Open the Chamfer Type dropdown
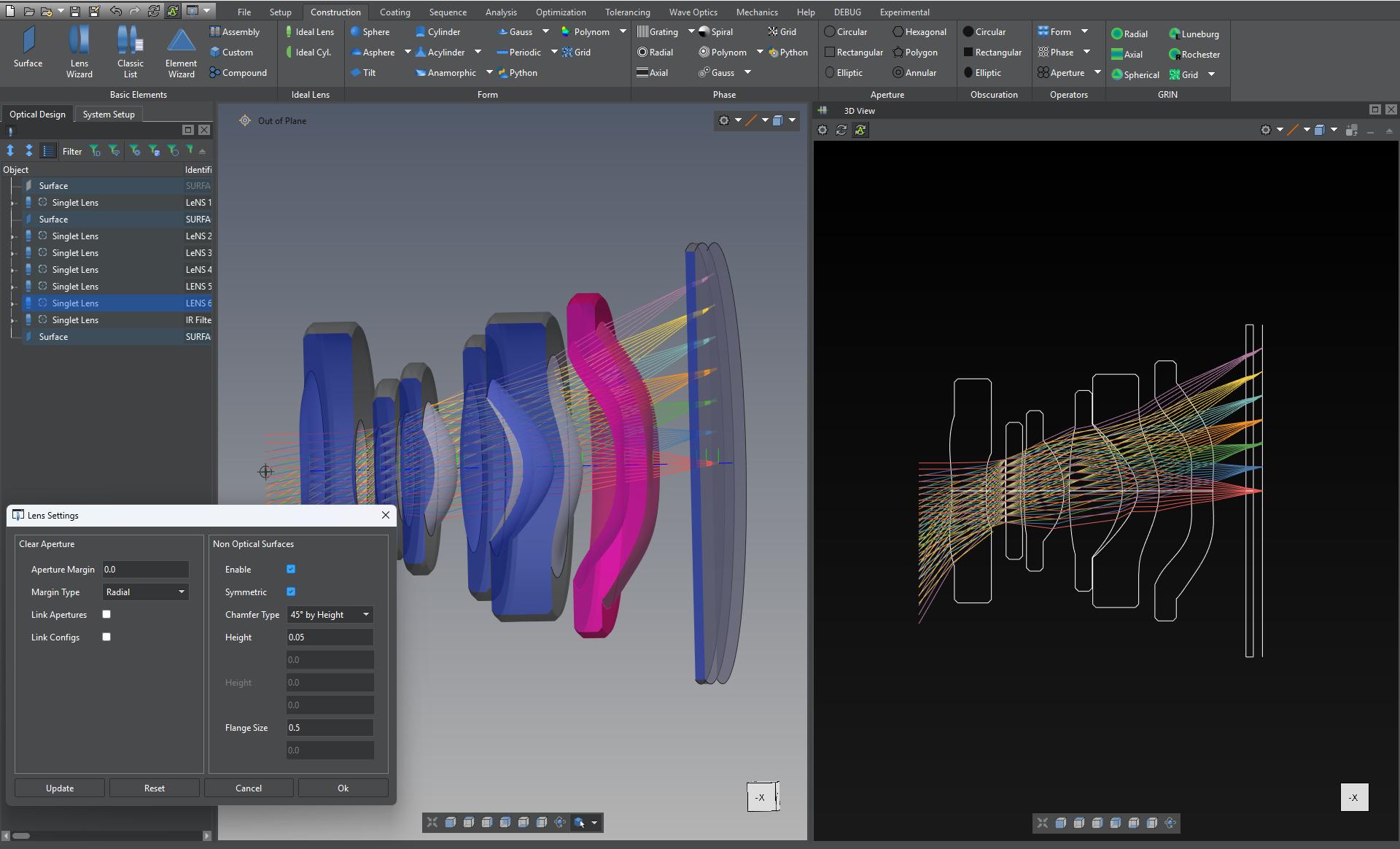 [330, 614]
